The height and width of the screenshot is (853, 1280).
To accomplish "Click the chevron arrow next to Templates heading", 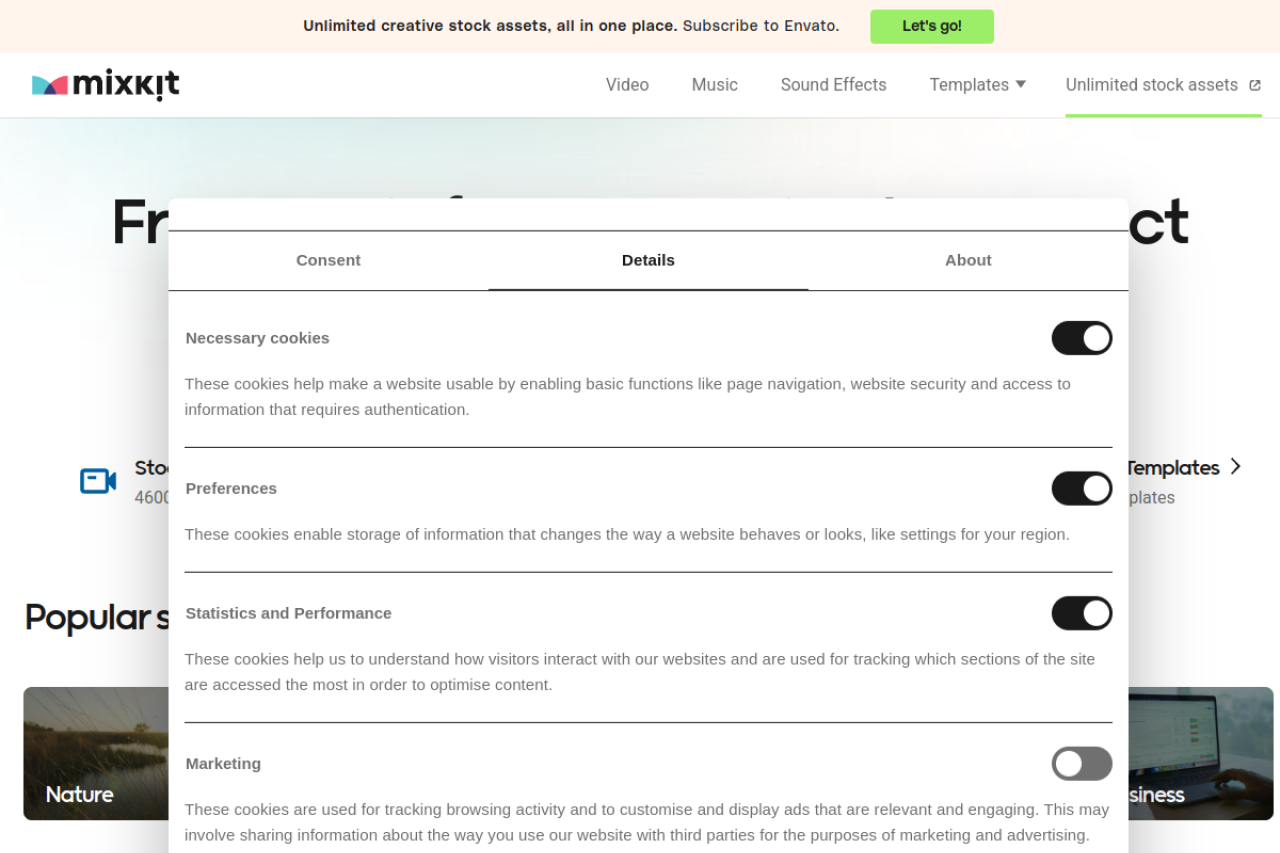I will click(1236, 467).
